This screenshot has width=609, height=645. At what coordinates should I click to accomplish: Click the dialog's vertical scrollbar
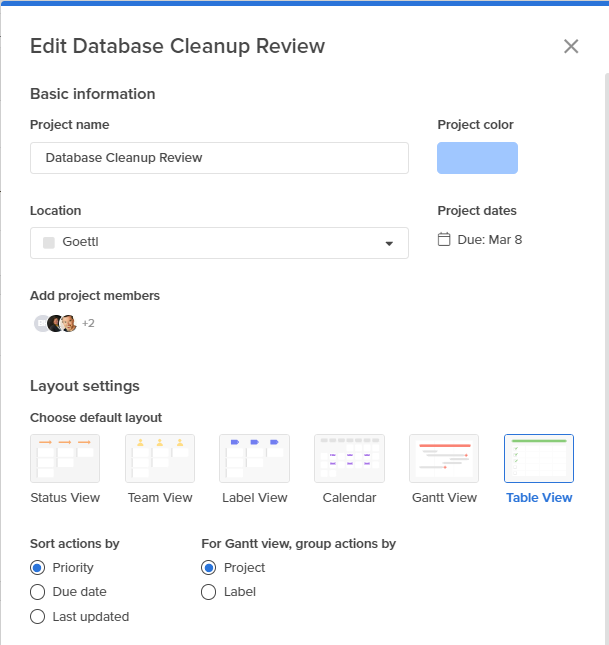click(x=607, y=358)
